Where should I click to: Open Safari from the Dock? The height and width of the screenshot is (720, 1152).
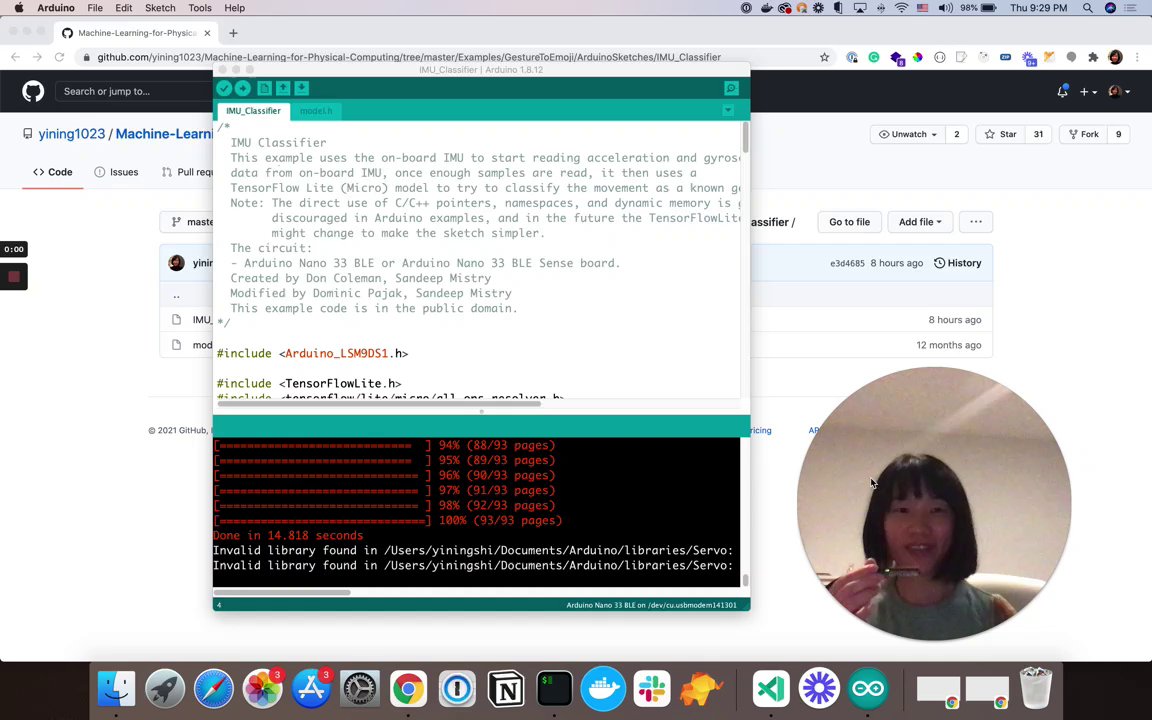pyautogui.click(x=213, y=688)
